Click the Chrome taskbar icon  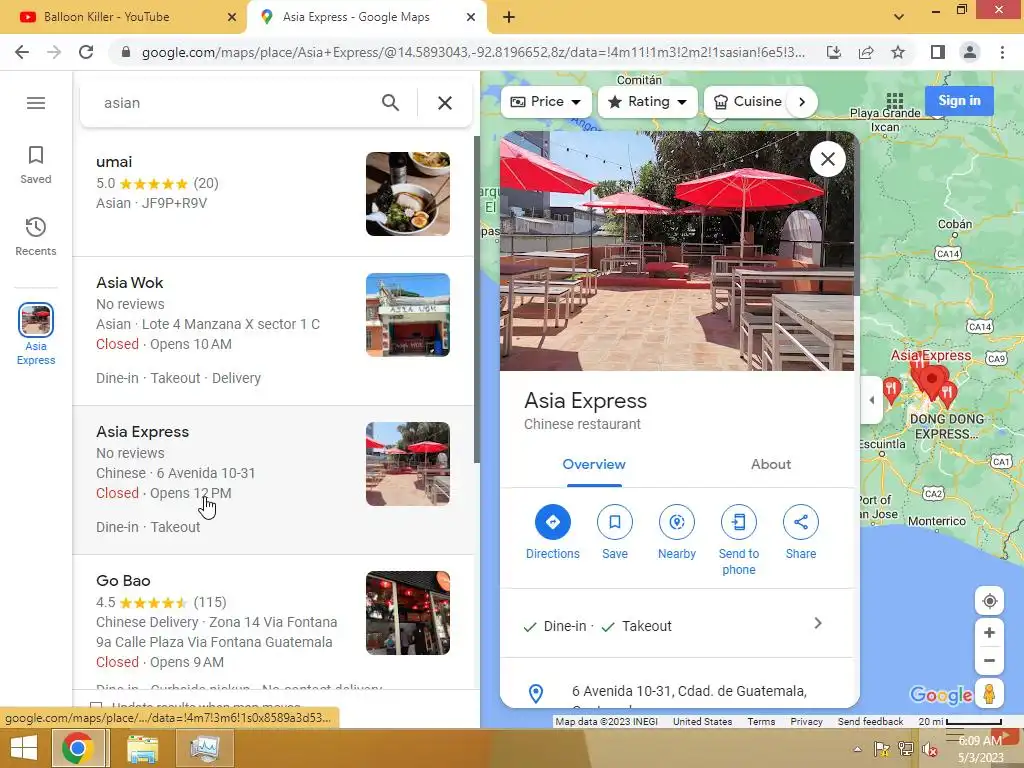[77, 748]
